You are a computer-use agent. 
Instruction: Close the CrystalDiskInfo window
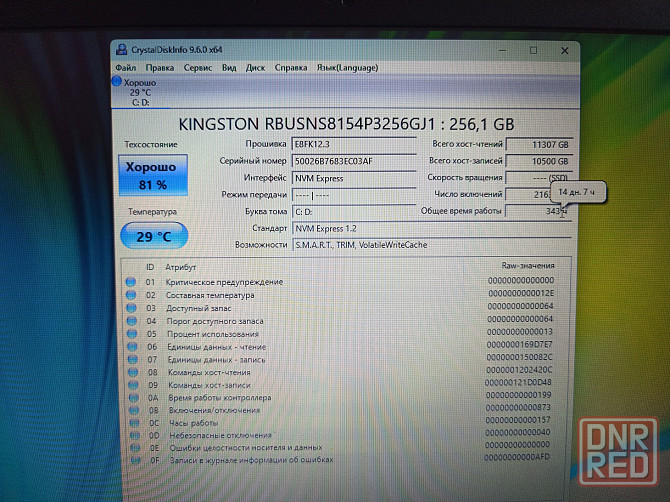click(x=564, y=51)
